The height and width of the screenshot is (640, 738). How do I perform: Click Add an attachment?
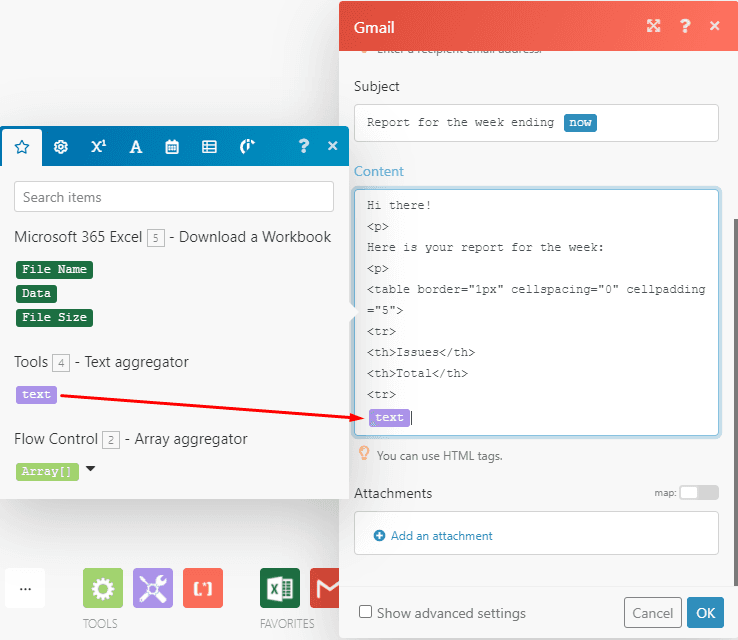[432, 536]
